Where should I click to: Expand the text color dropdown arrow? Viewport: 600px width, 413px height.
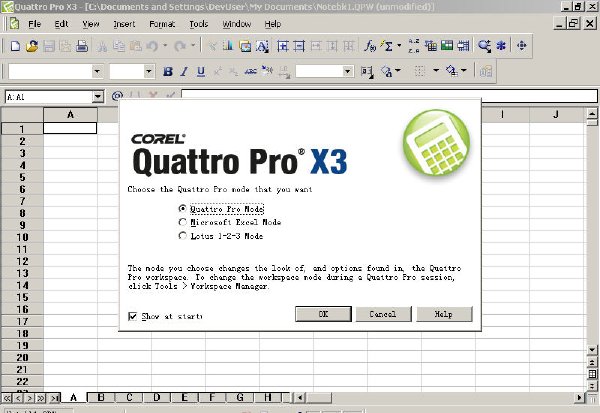pyautogui.click(x=398, y=70)
